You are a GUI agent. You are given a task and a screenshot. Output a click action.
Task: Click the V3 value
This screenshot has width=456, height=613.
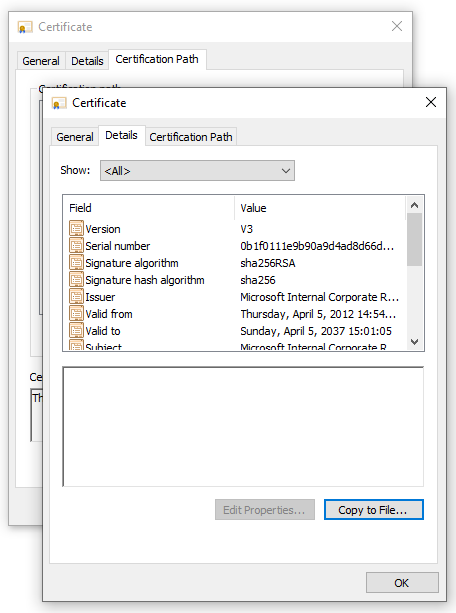(x=247, y=229)
